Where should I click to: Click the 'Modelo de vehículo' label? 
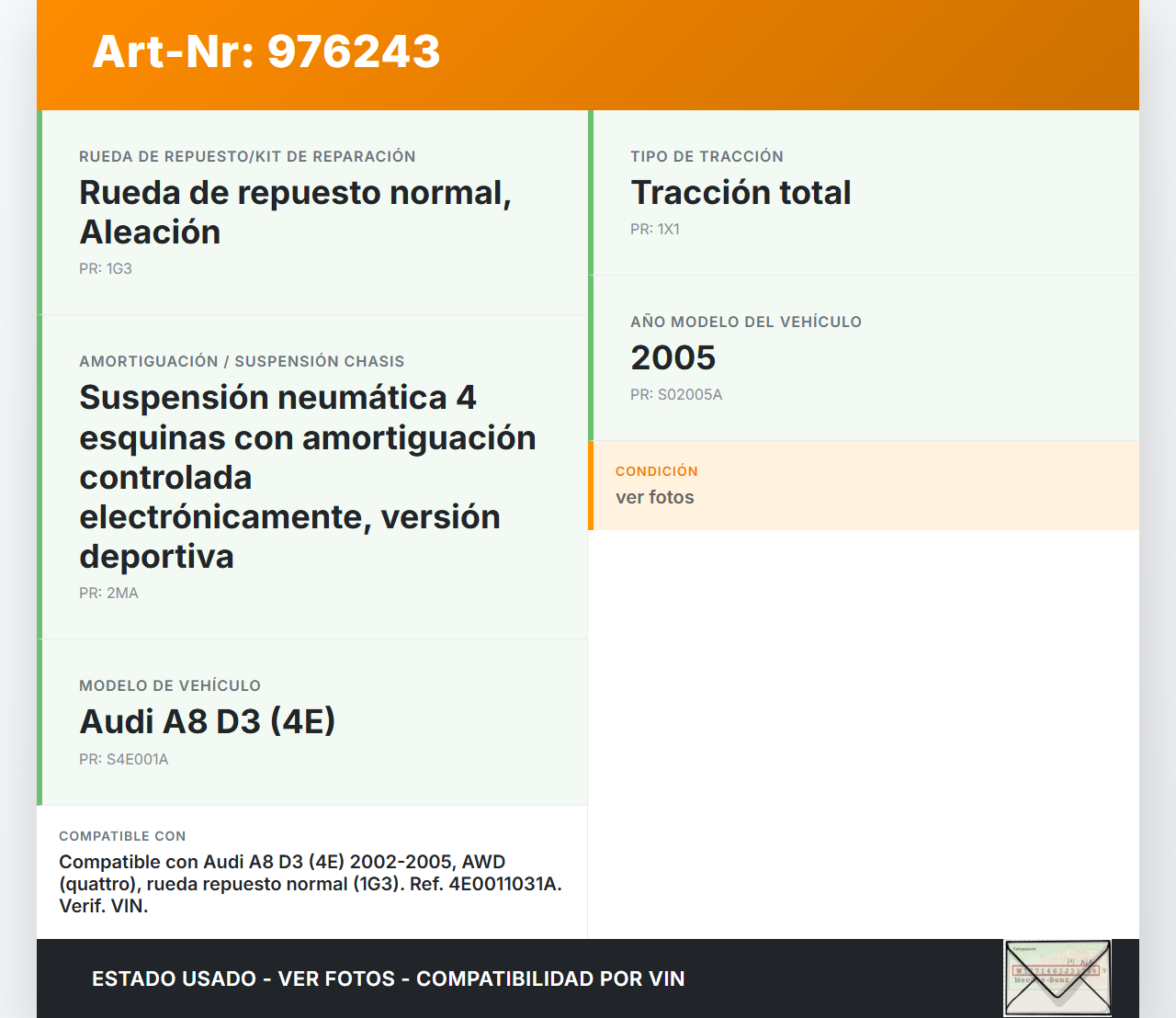170,685
